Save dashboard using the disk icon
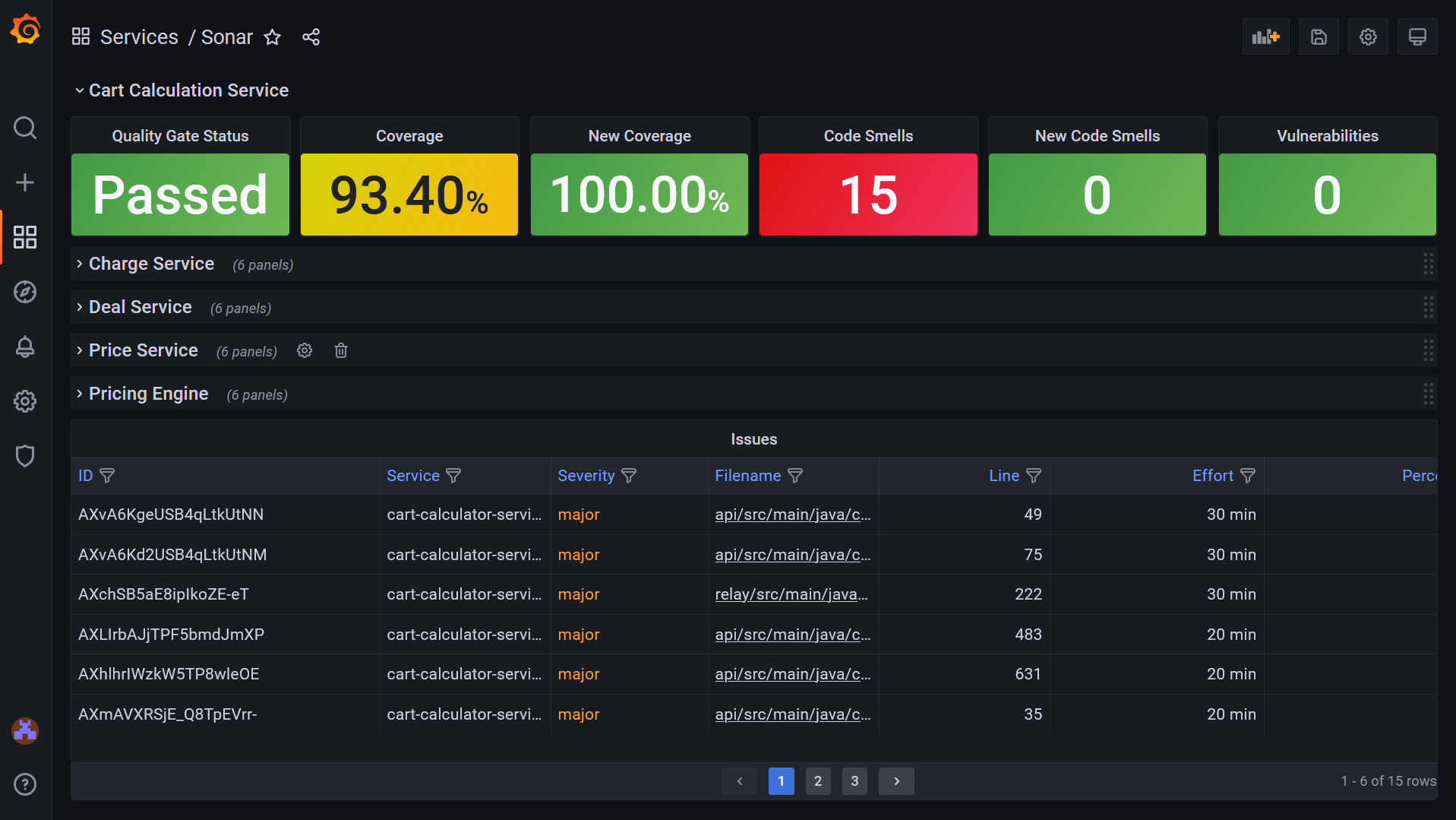 [x=1319, y=36]
